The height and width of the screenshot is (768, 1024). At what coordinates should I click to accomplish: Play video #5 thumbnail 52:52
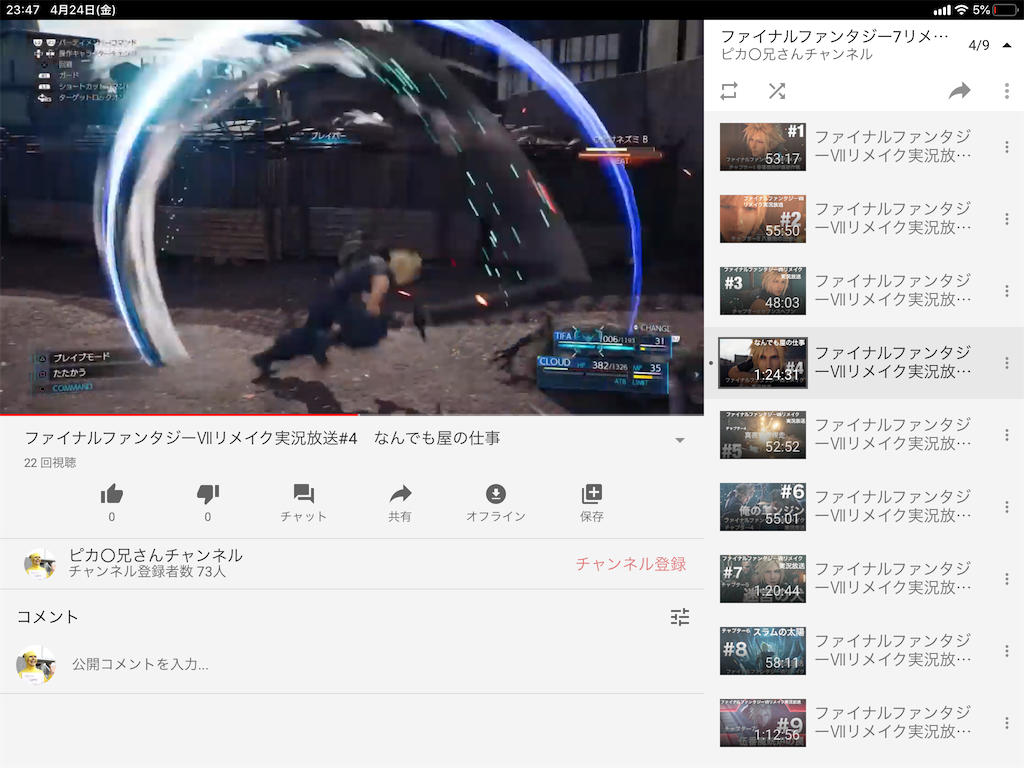pyautogui.click(x=763, y=435)
